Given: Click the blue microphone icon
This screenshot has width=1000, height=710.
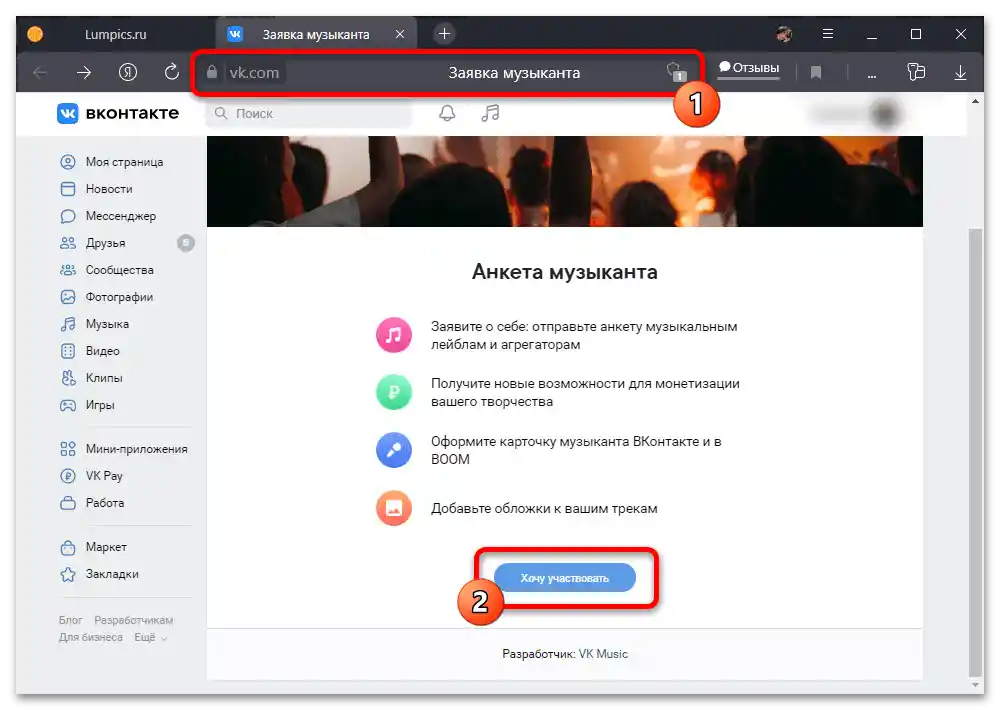Looking at the screenshot, I should click(x=393, y=450).
